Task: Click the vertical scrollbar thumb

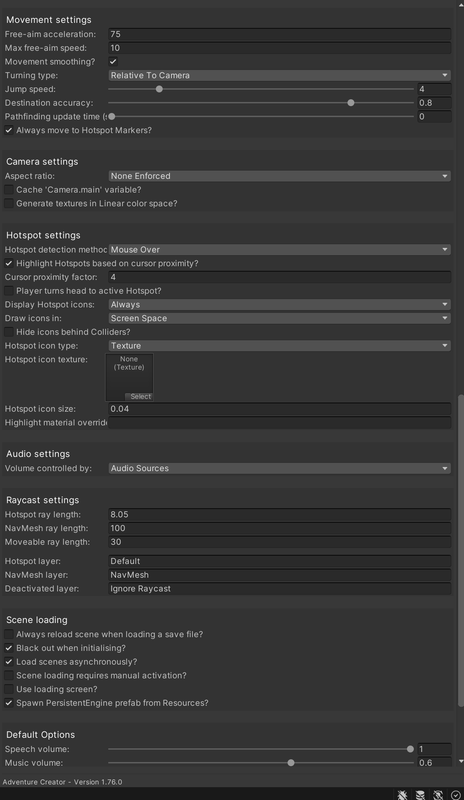Action: click(460, 550)
